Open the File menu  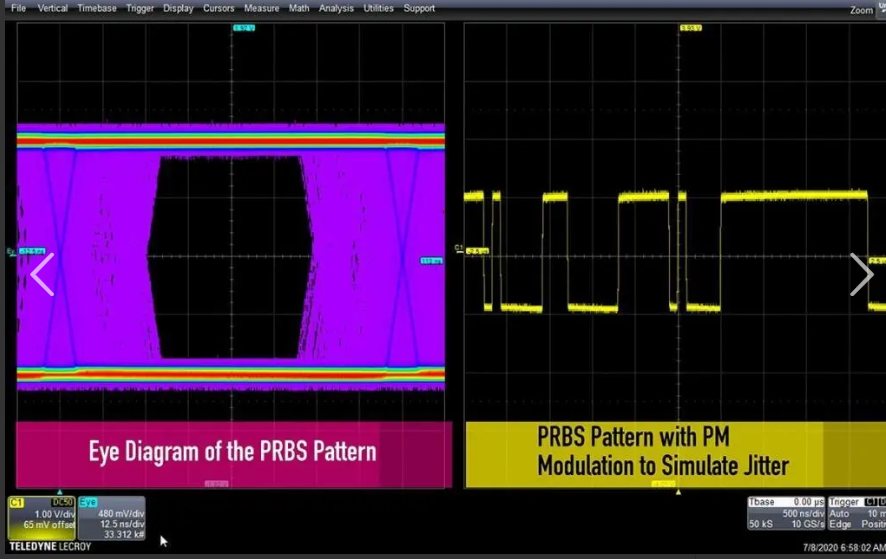point(18,8)
